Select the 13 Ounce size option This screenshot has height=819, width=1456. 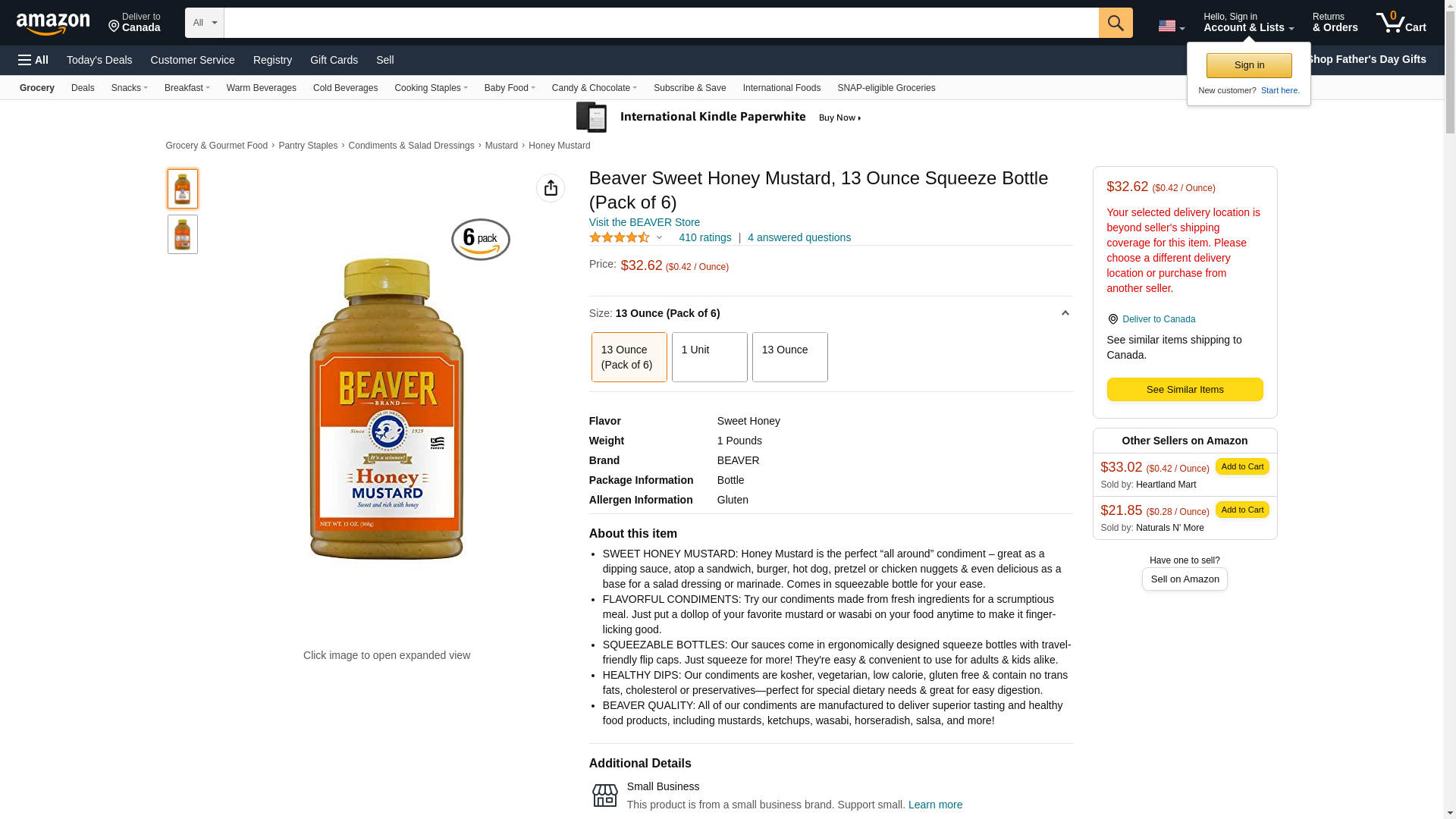(x=790, y=357)
